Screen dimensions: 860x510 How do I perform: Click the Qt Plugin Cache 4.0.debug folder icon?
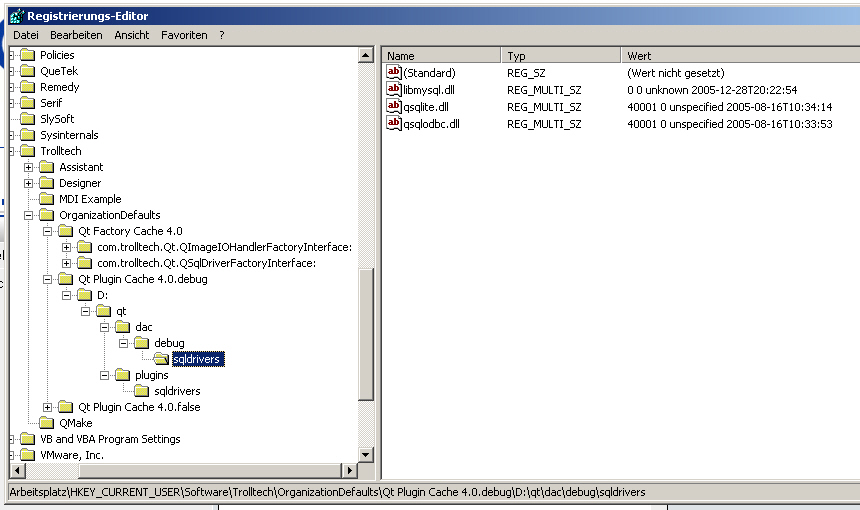tap(66, 279)
